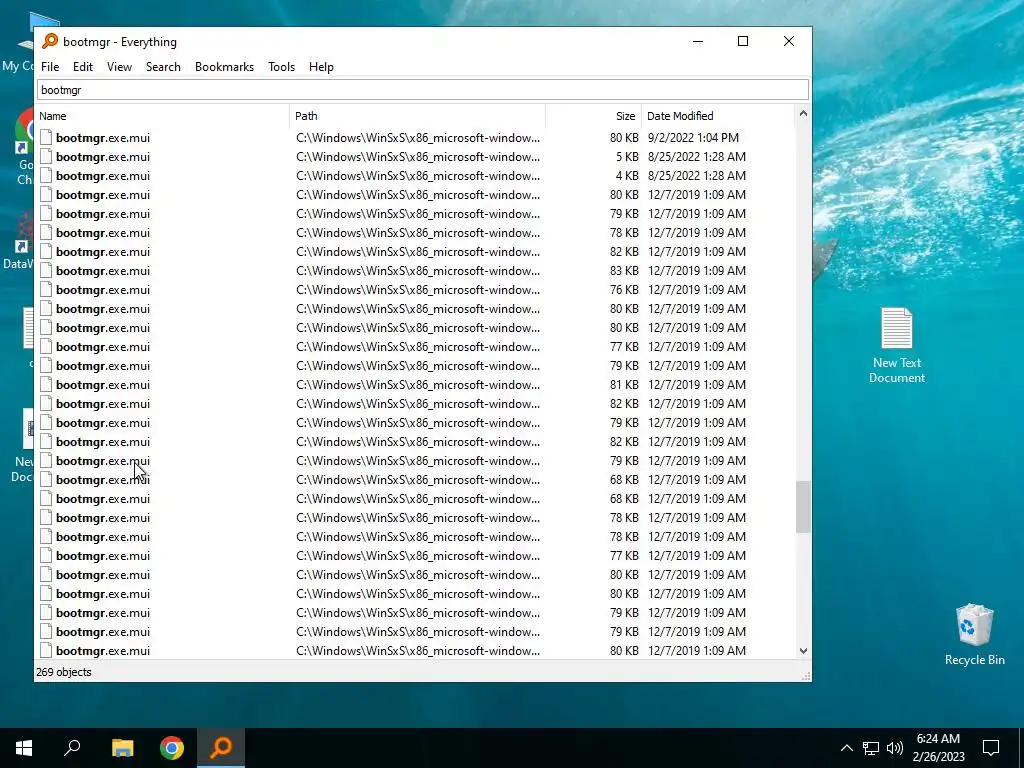This screenshot has height=768, width=1024.
Task: Open the notification center icon
Action: (x=991, y=748)
